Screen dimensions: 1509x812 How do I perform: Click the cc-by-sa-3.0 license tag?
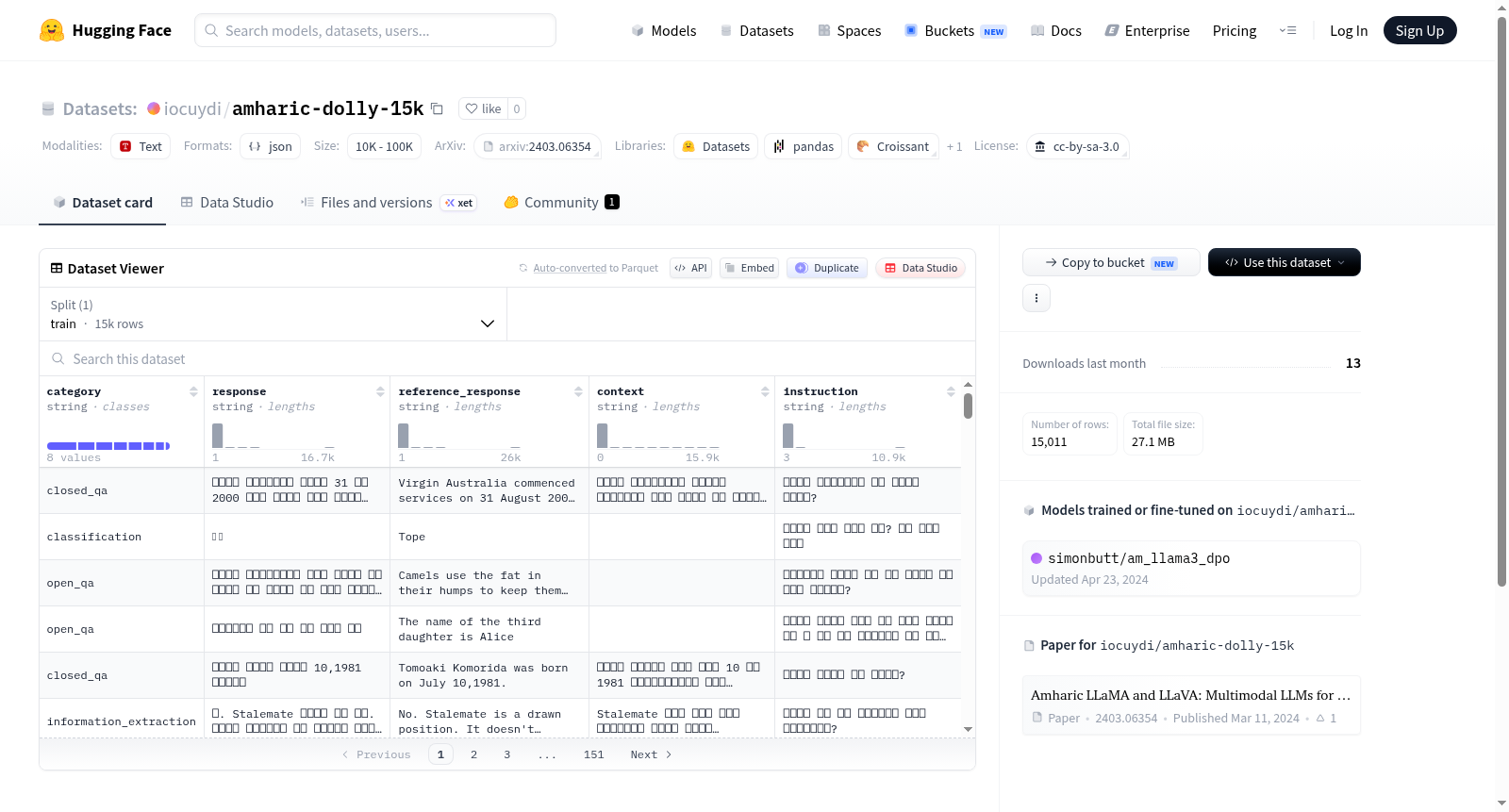1077,146
